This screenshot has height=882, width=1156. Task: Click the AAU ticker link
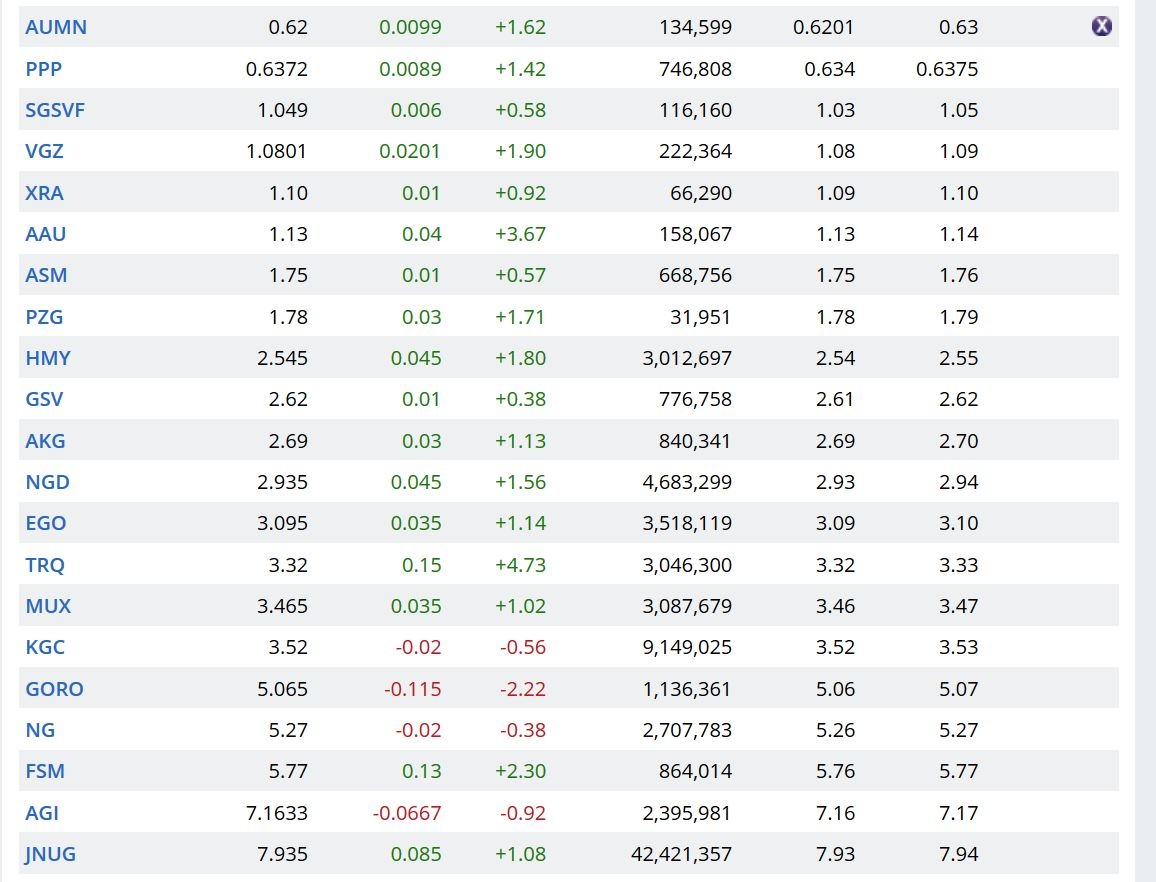[44, 234]
